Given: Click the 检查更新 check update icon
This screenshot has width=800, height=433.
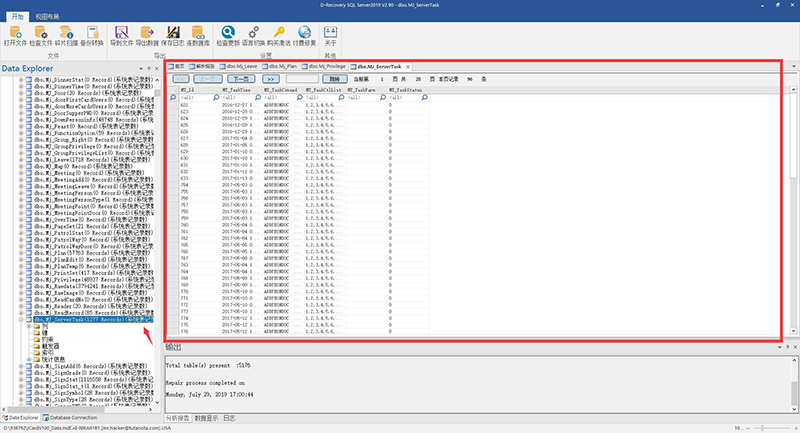Looking at the screenshot, I should tap(228, 36).
